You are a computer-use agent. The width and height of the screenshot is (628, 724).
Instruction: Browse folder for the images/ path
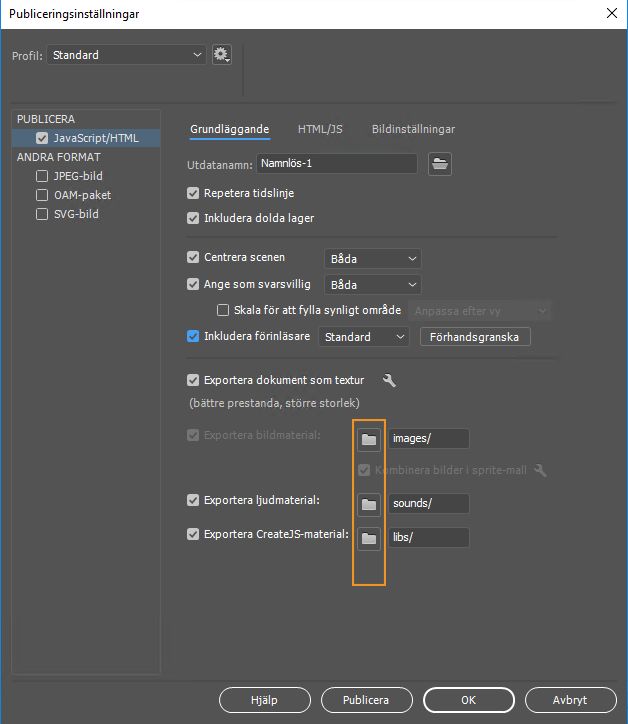point(369,439)
